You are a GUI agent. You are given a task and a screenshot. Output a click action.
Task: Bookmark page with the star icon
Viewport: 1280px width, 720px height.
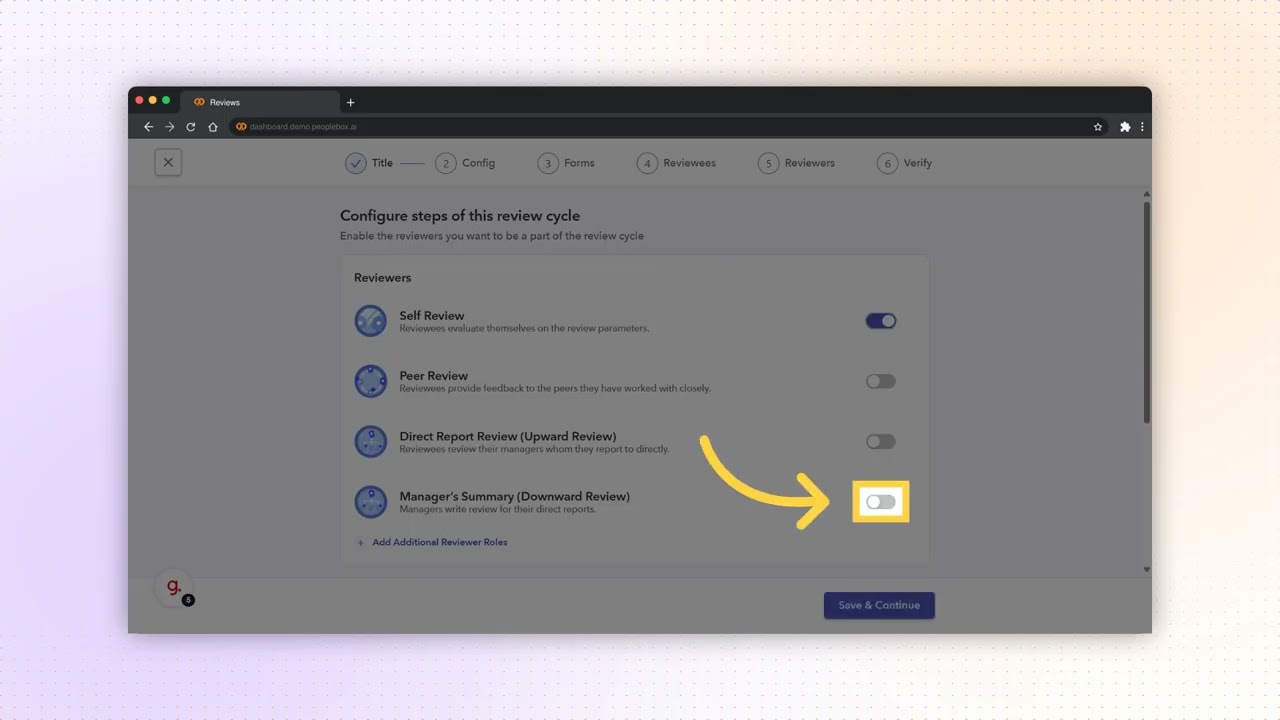pos(1098,127)
